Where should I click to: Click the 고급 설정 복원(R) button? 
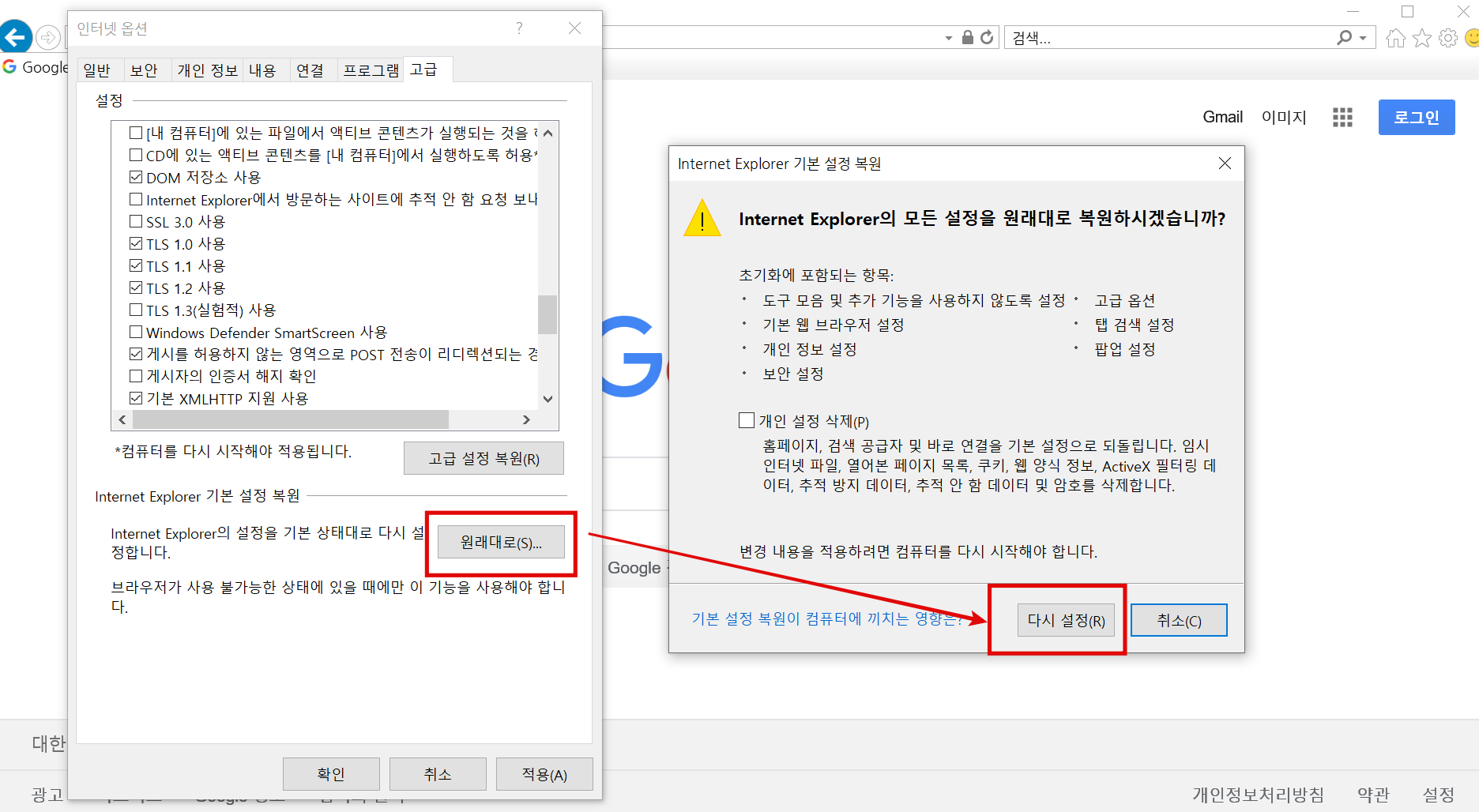tap(484, 458)
